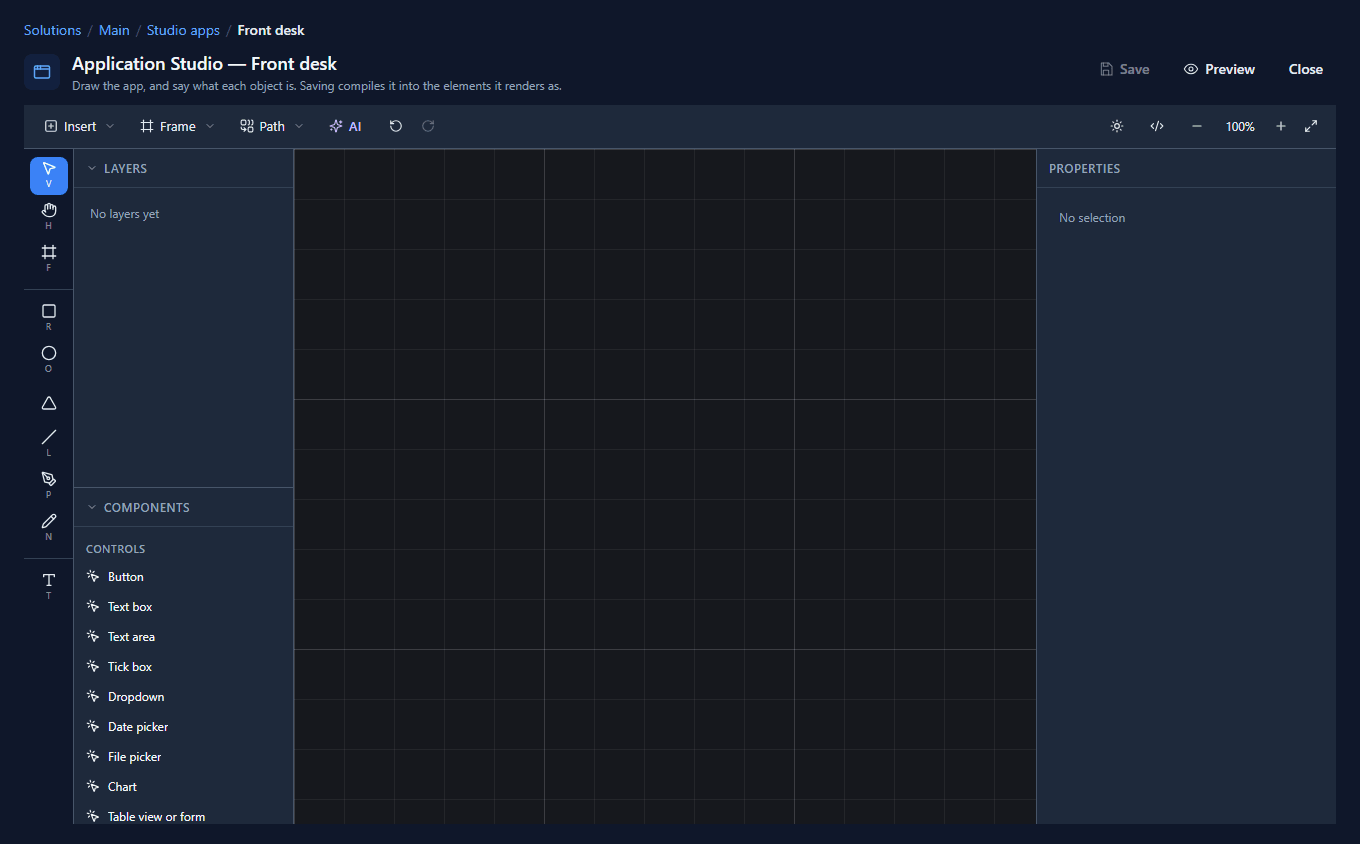Select the File picker component

click(184, 757)
